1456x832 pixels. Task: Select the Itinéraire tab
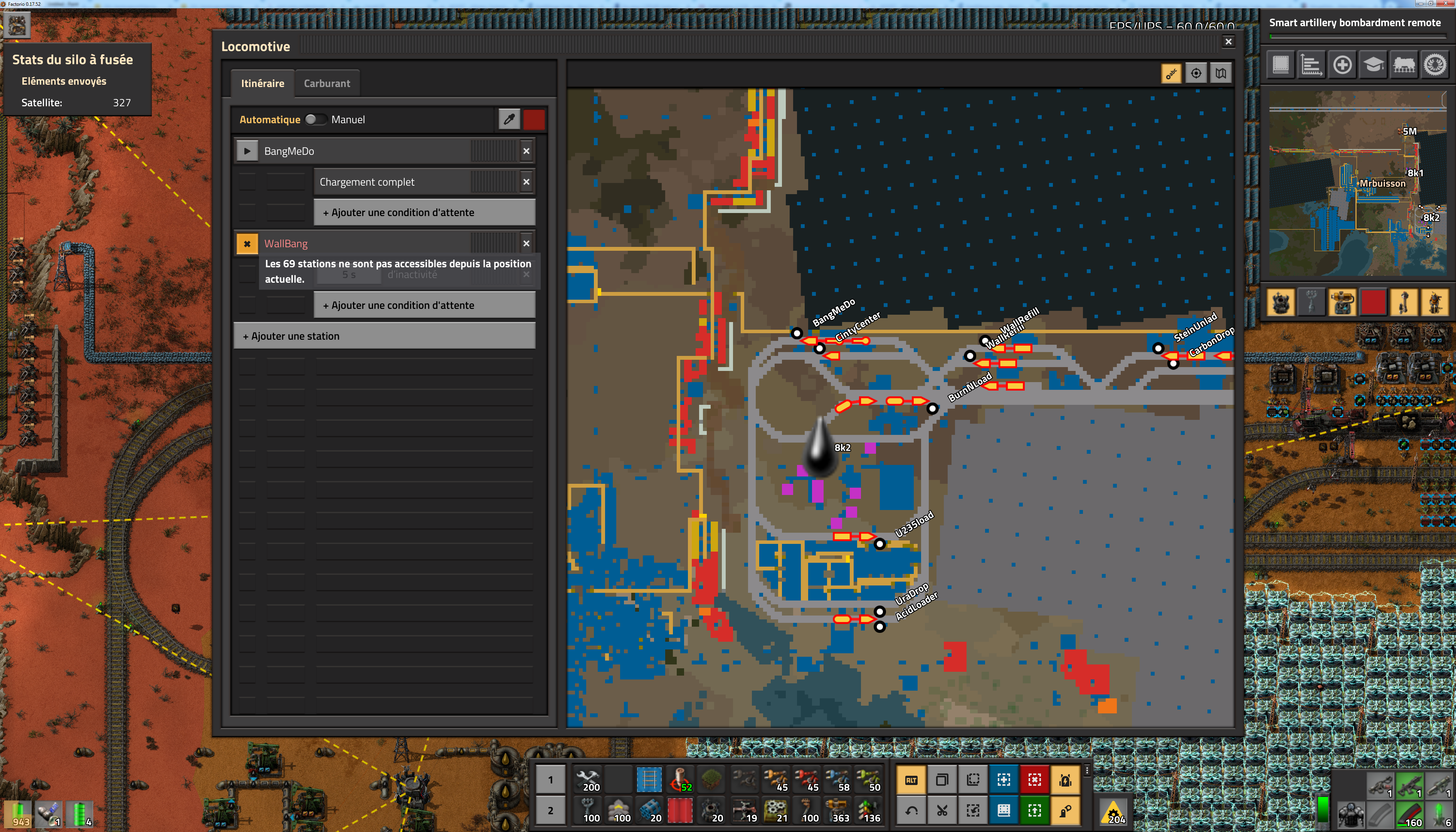[x=262, y=84]
